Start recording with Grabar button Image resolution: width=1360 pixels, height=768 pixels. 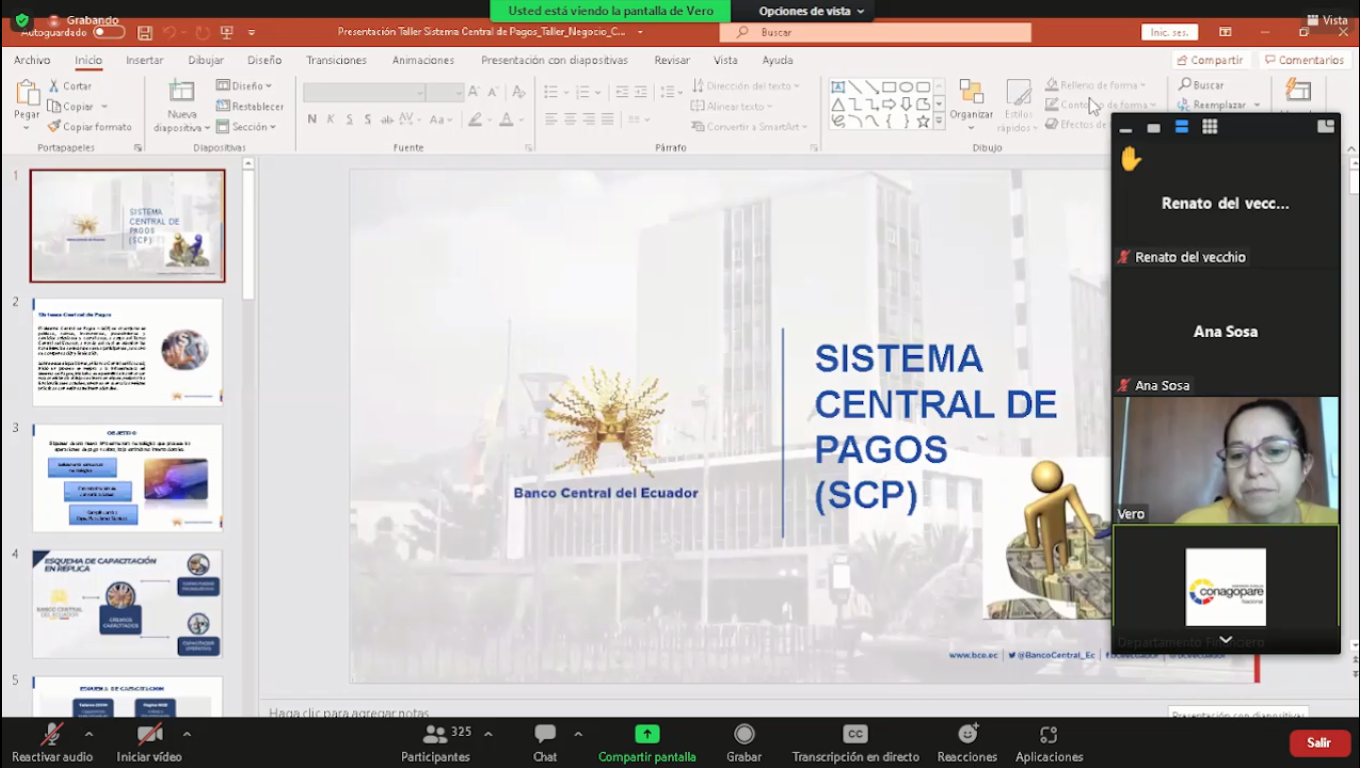(744, 742)
